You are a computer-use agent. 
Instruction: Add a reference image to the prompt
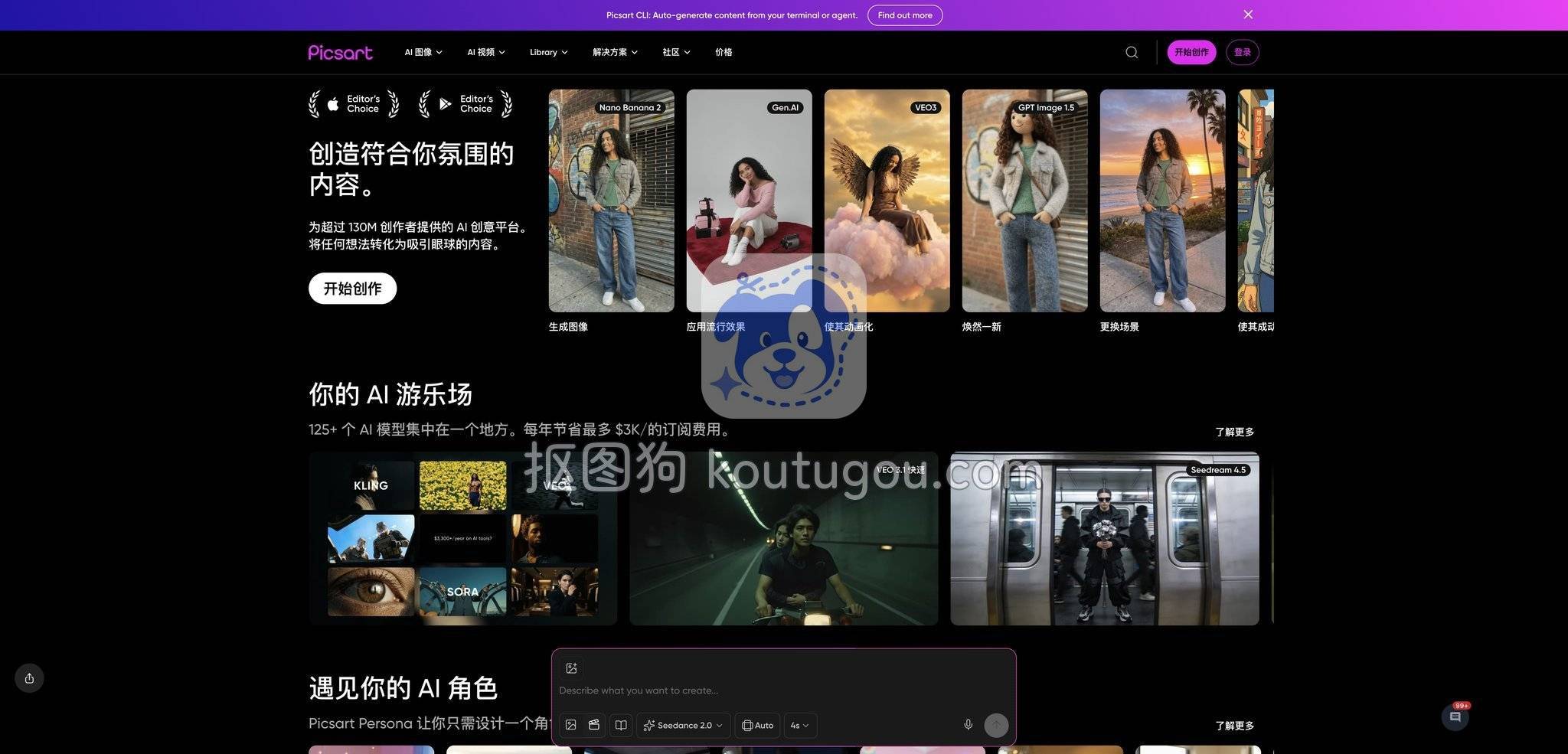point(571,668)
